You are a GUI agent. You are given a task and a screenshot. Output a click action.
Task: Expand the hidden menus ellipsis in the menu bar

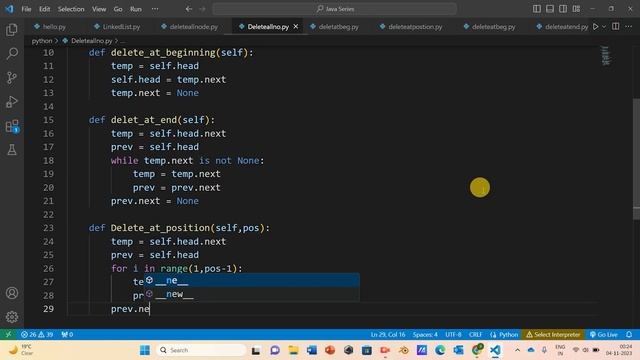[155, 9]
